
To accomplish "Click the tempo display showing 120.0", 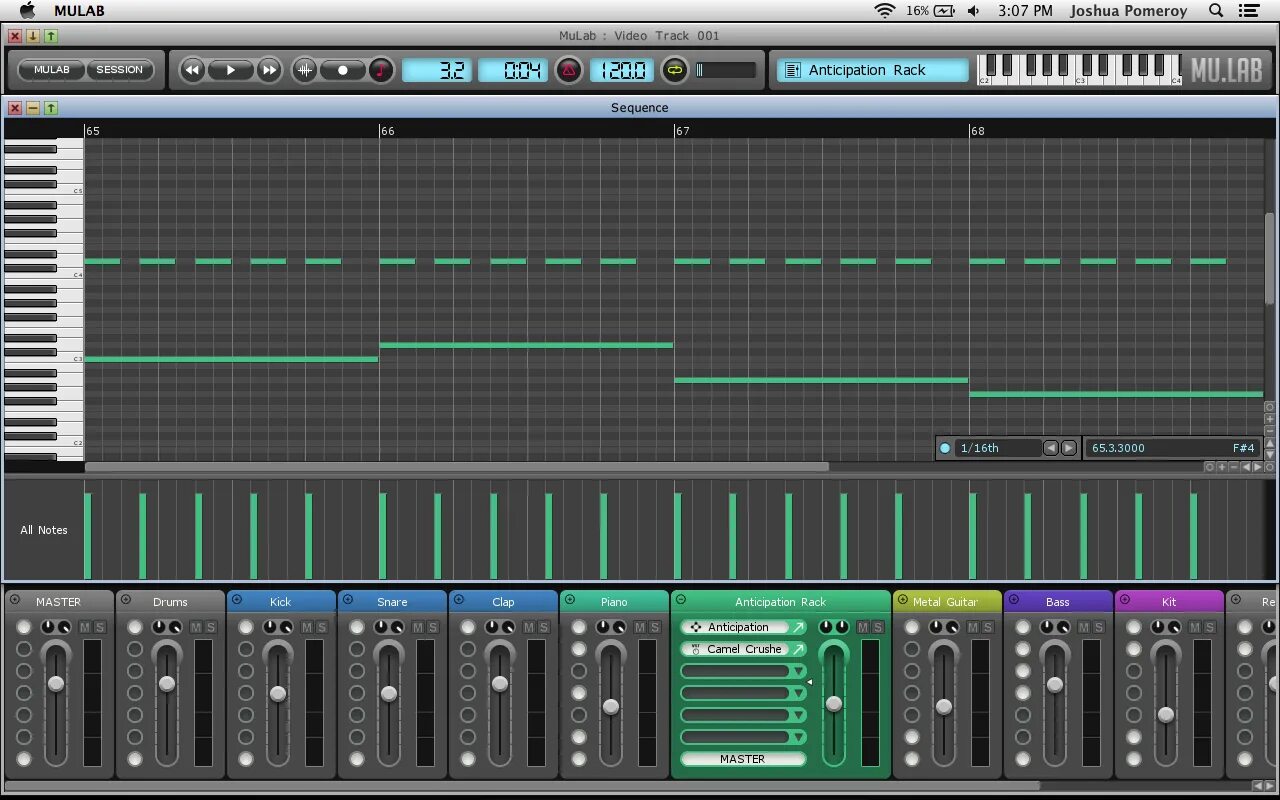I will [622, 70].
